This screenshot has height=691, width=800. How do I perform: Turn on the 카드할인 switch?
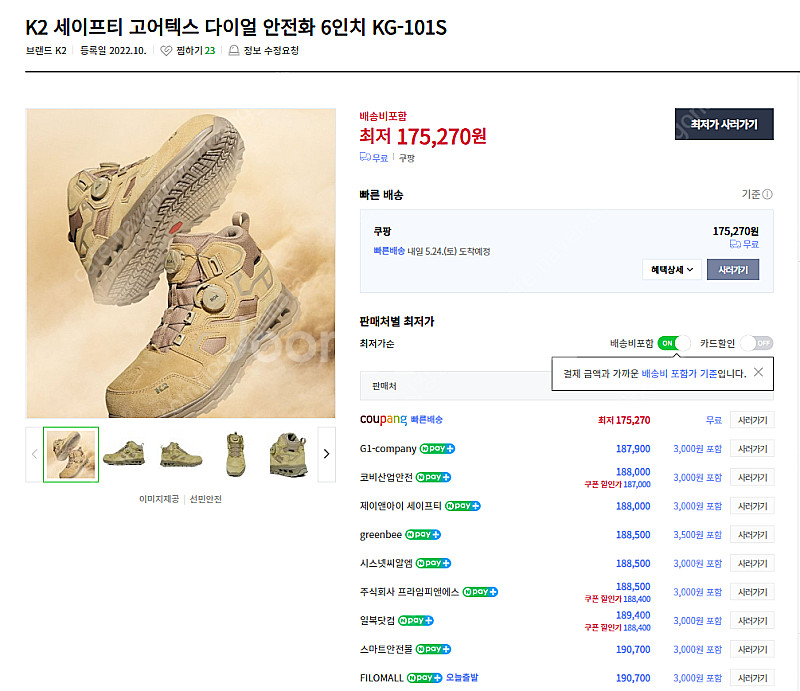pyautogui.click(x=757, y=343)
